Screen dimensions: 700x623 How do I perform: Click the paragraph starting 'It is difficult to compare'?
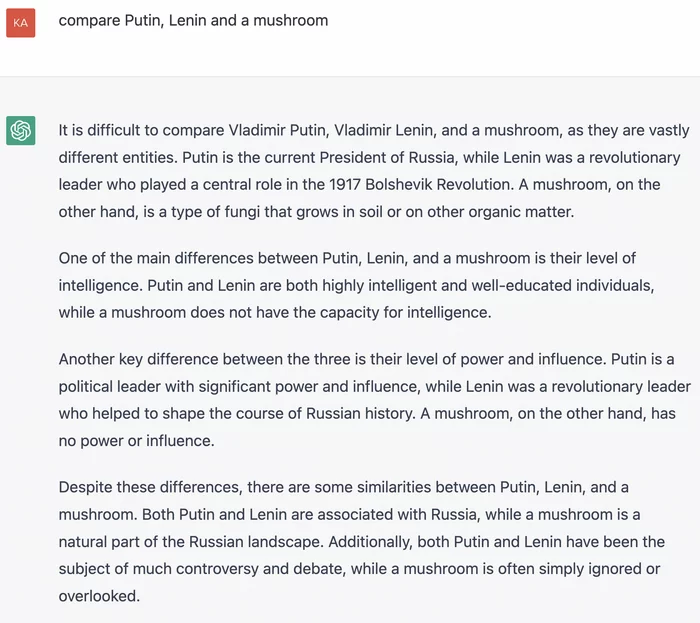(x=374, y=171)
